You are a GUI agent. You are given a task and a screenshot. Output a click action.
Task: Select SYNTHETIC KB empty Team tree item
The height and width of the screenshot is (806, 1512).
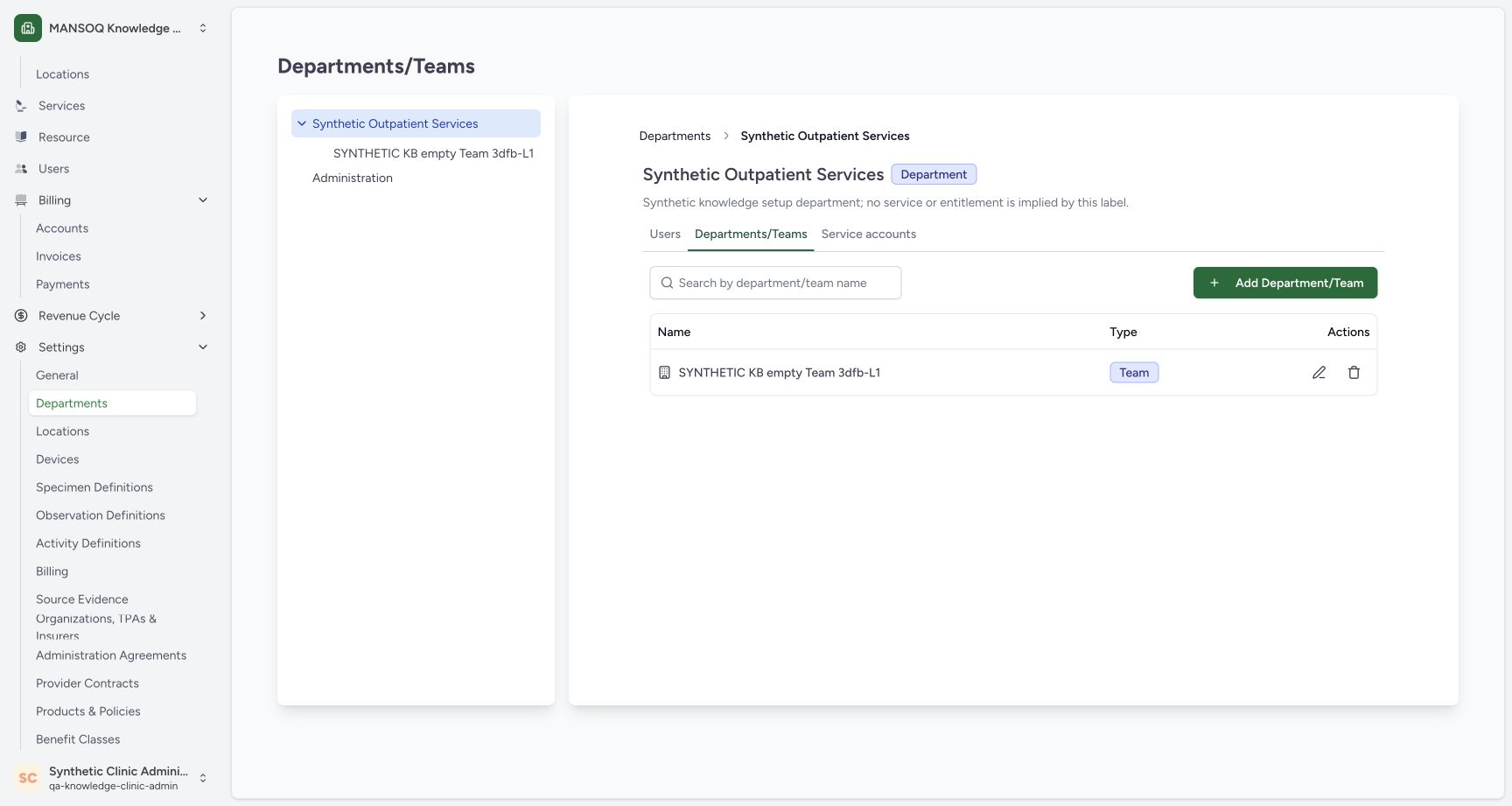(433, 153)
